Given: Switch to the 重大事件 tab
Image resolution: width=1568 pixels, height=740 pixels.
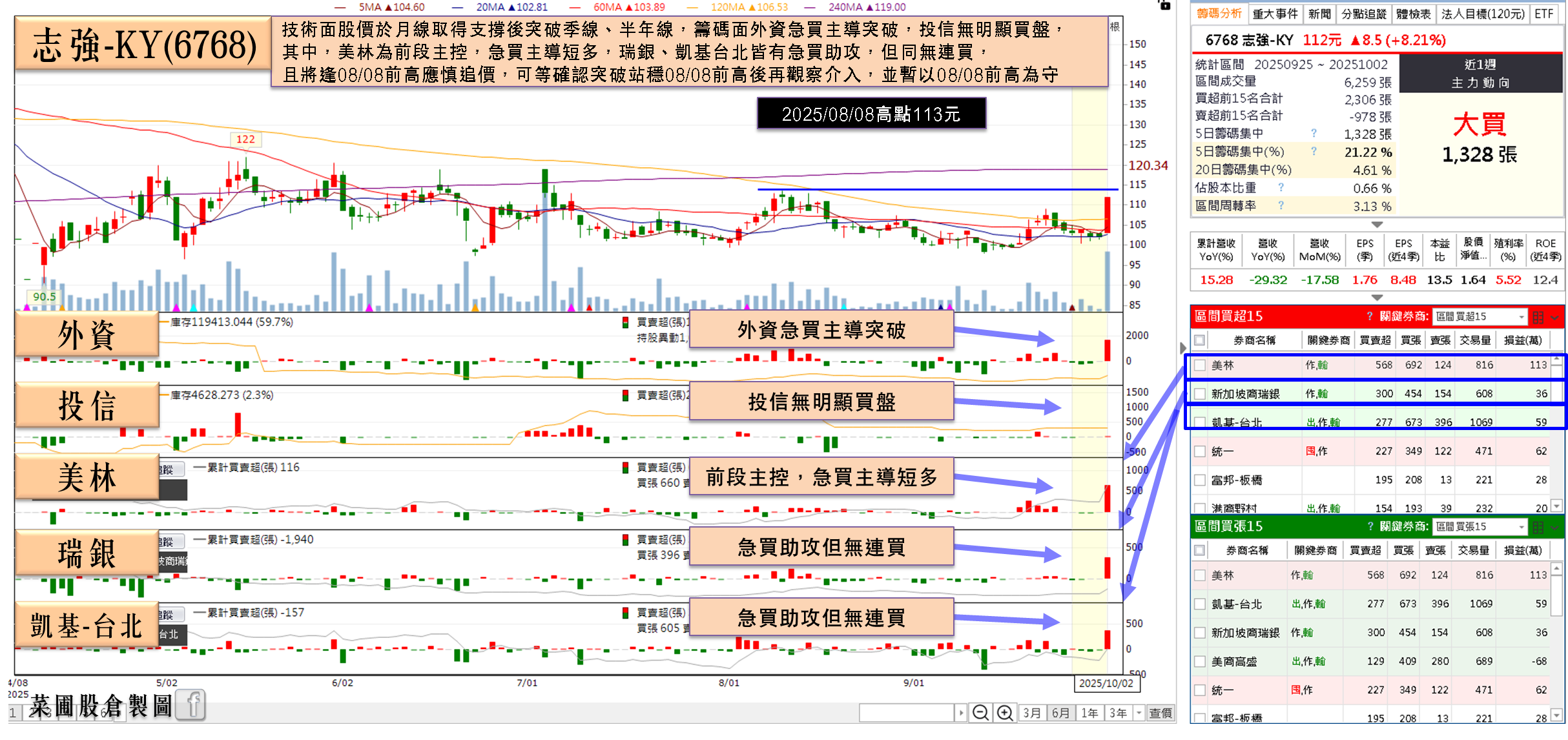Looking at the screenshot, I should pyautogui.click(x=1275, y=14).
